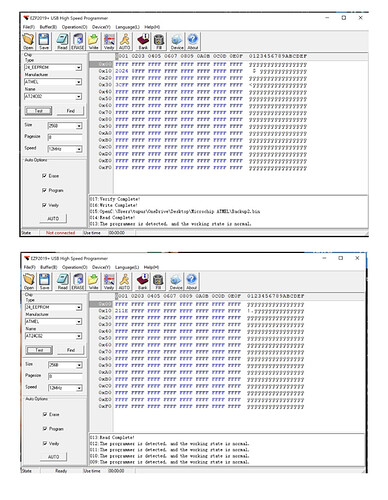Click the AUTO button under lower window's Auto Options
388x500 pixels.
pos(53,457)
